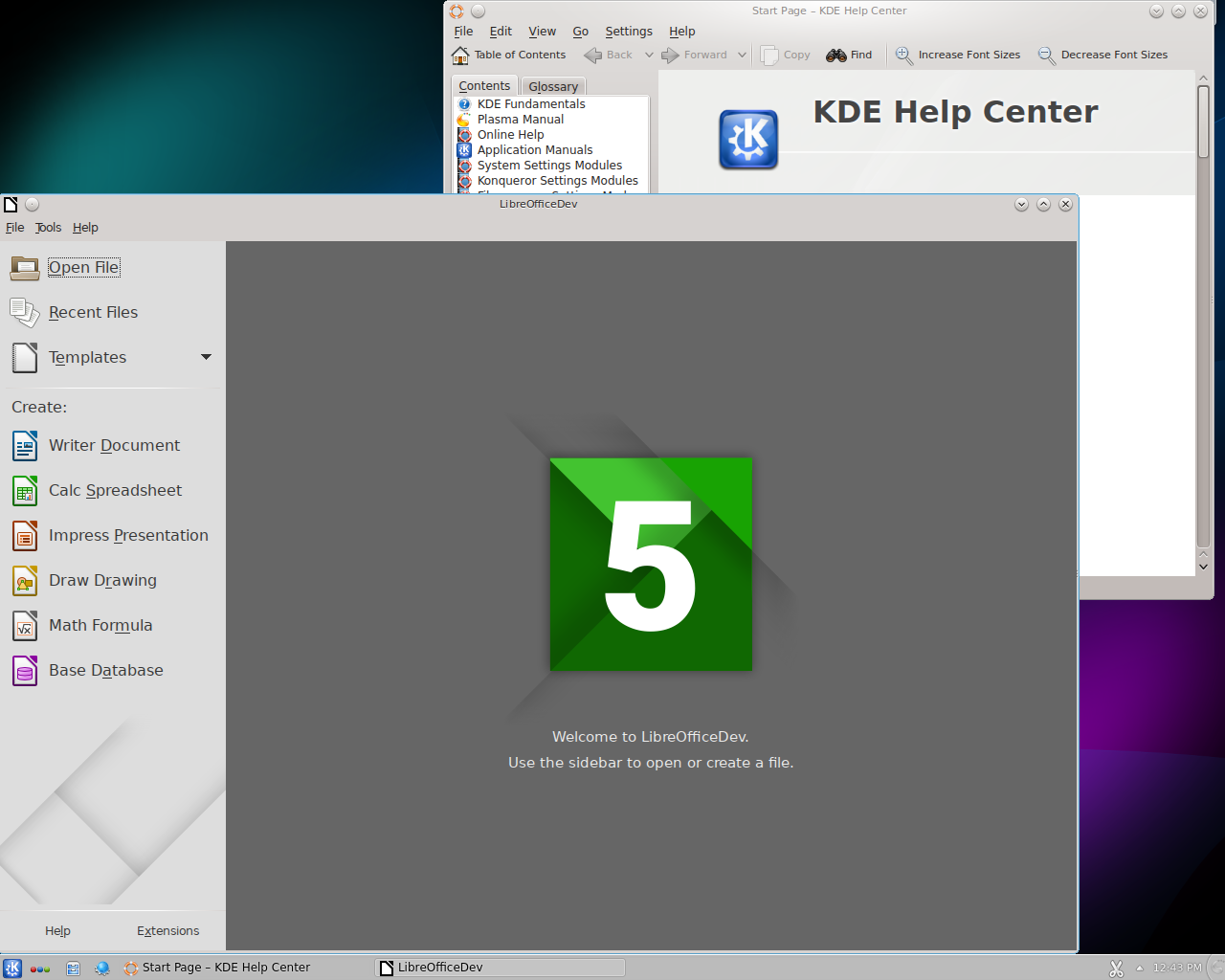This screenshot has width=1225, height=980.
Task: Show hidden system tray icons arrow
Action: coord(1139,969)
